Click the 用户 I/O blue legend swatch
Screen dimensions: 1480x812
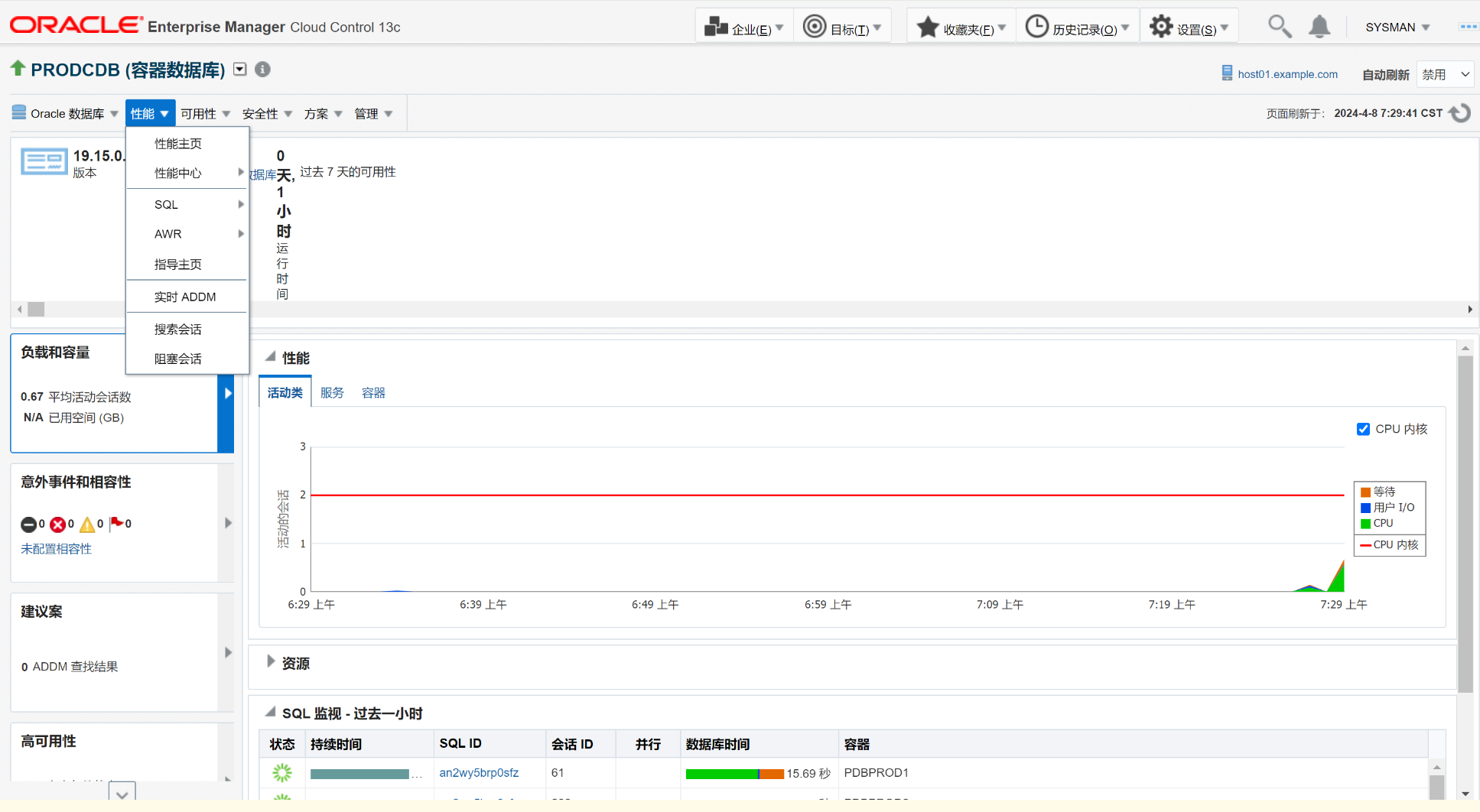coord(1365,508)
